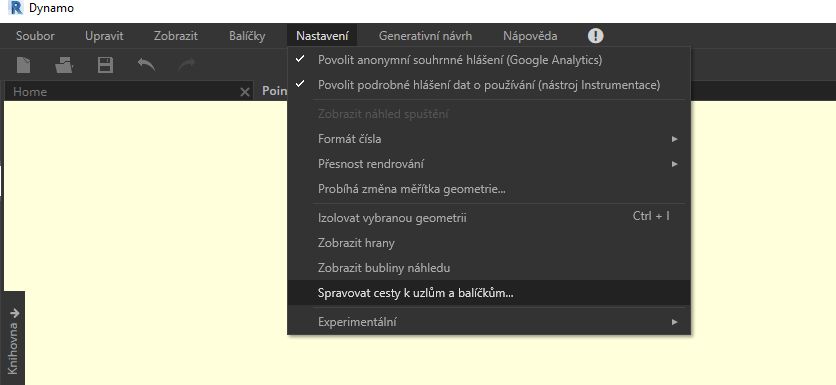The height and width of the screenshot is (385, 836).
Task: Toggle Zobrazit bubliny náhledu
Action: coord(489,268)
